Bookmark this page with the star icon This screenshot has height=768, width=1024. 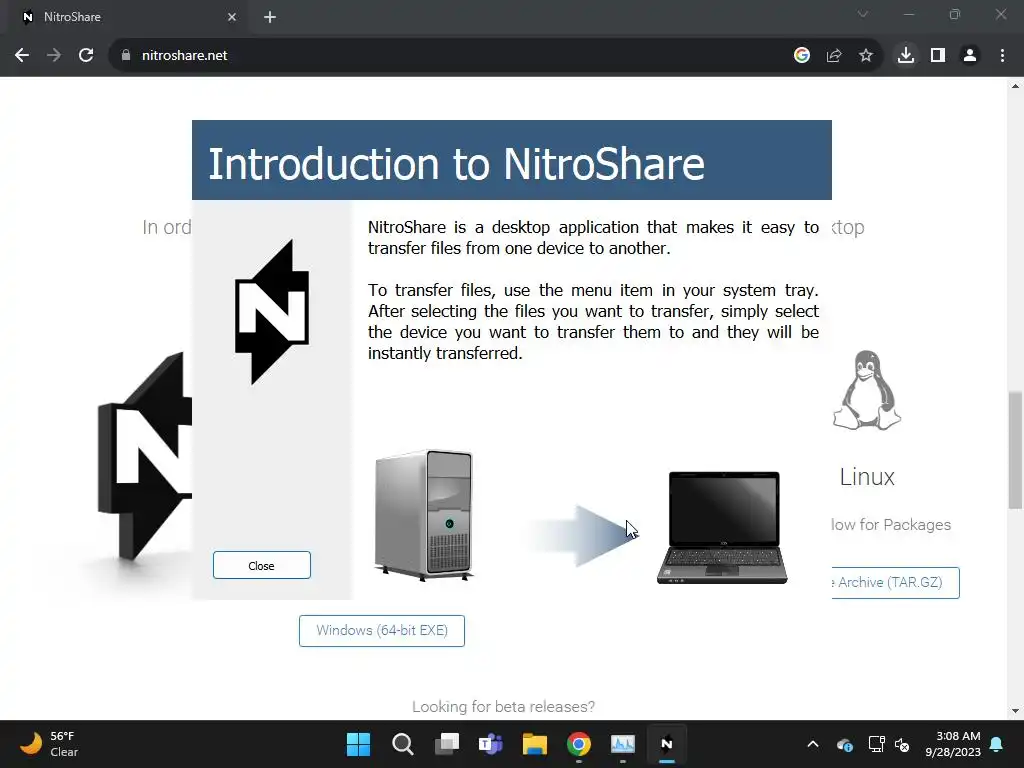(866, 56)
